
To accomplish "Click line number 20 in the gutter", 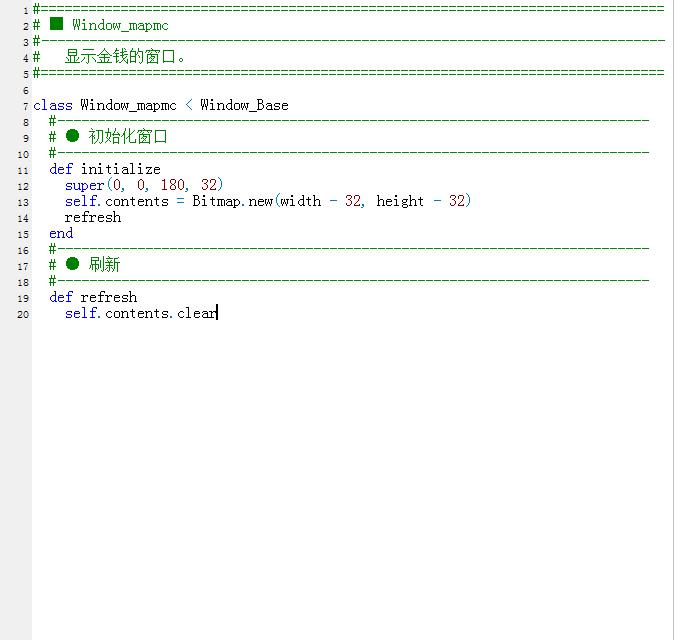I will (x=23, y=315).
